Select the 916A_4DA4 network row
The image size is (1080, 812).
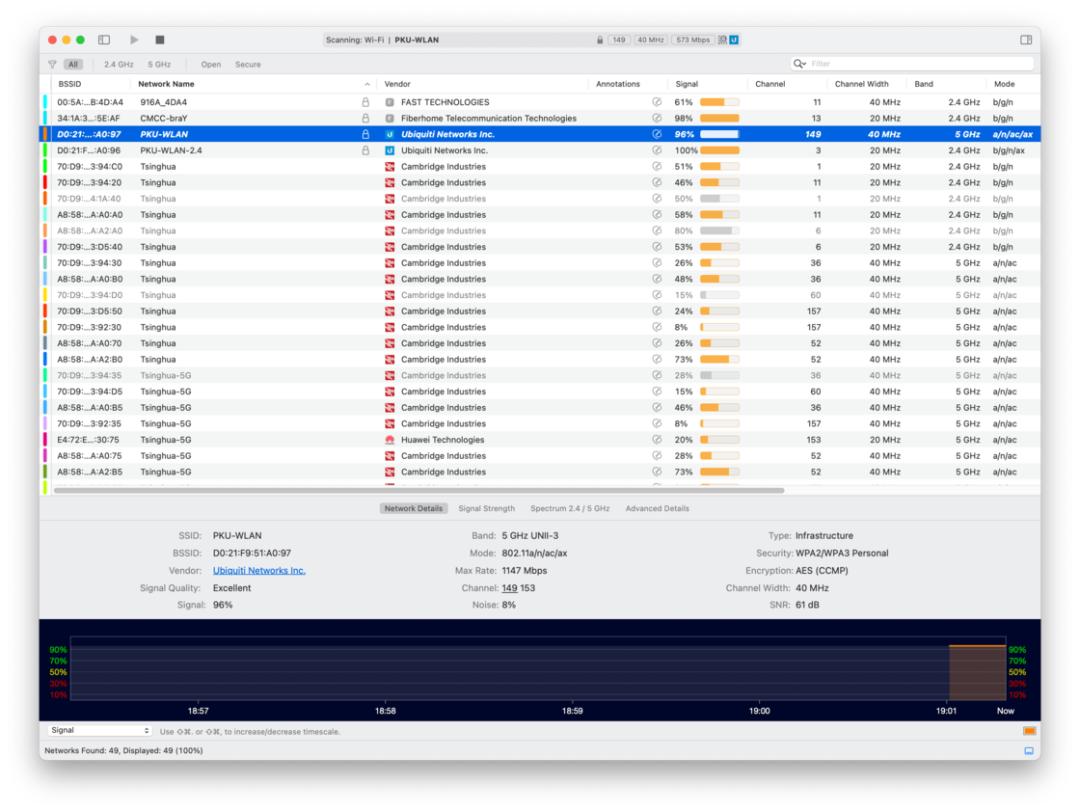540,102
